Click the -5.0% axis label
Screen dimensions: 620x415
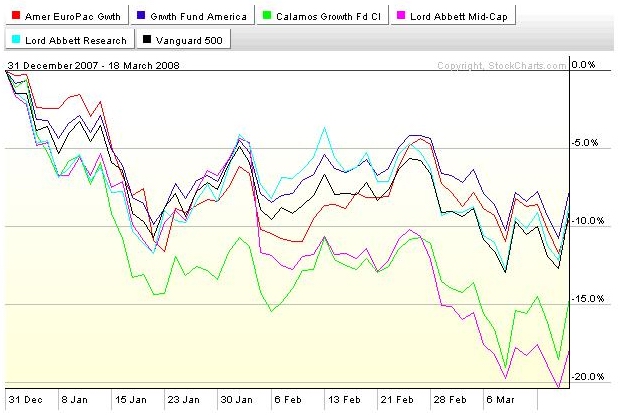pos(585,143)
